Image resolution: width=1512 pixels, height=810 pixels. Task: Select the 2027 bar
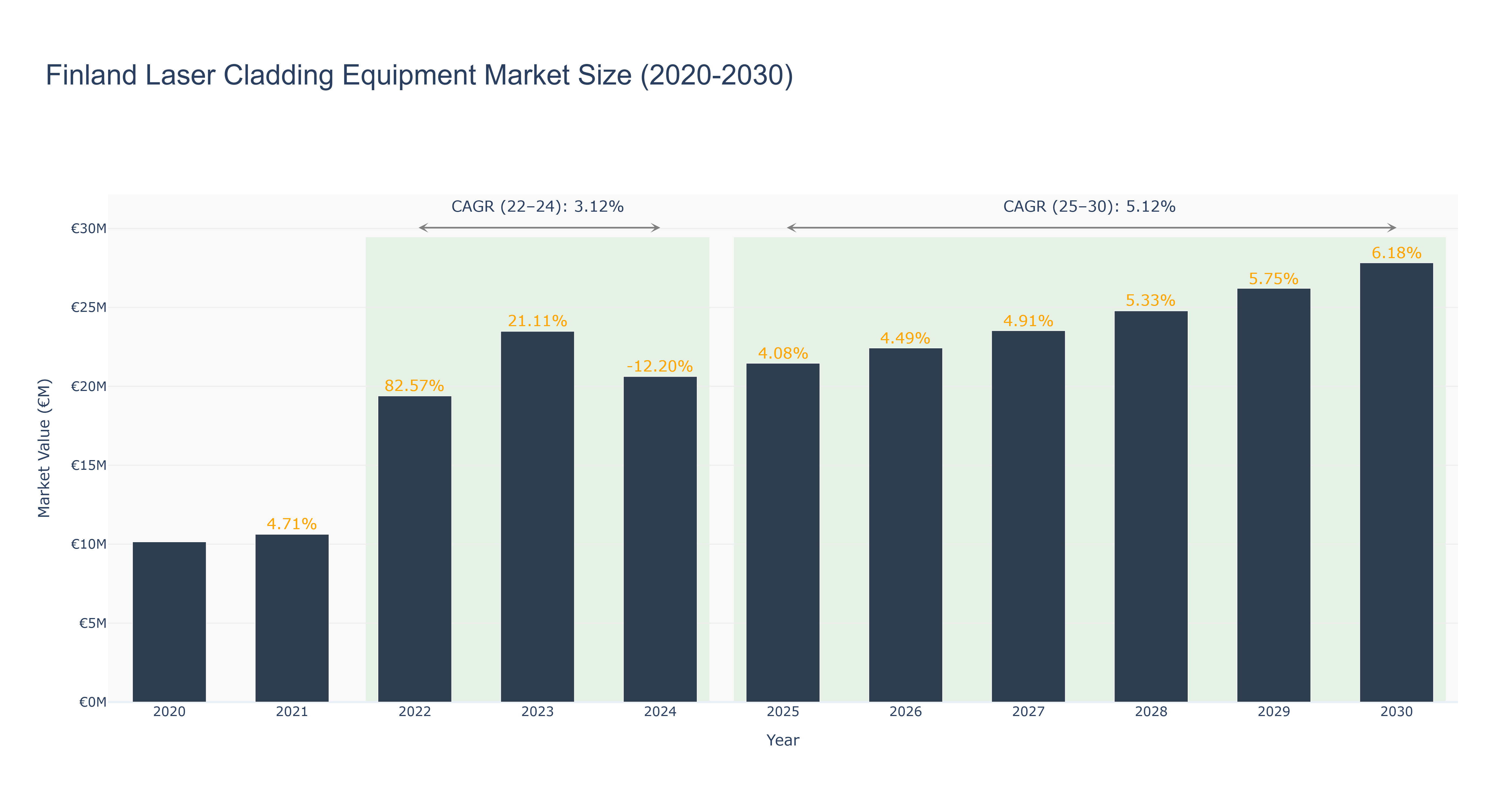coord(1028,516)
